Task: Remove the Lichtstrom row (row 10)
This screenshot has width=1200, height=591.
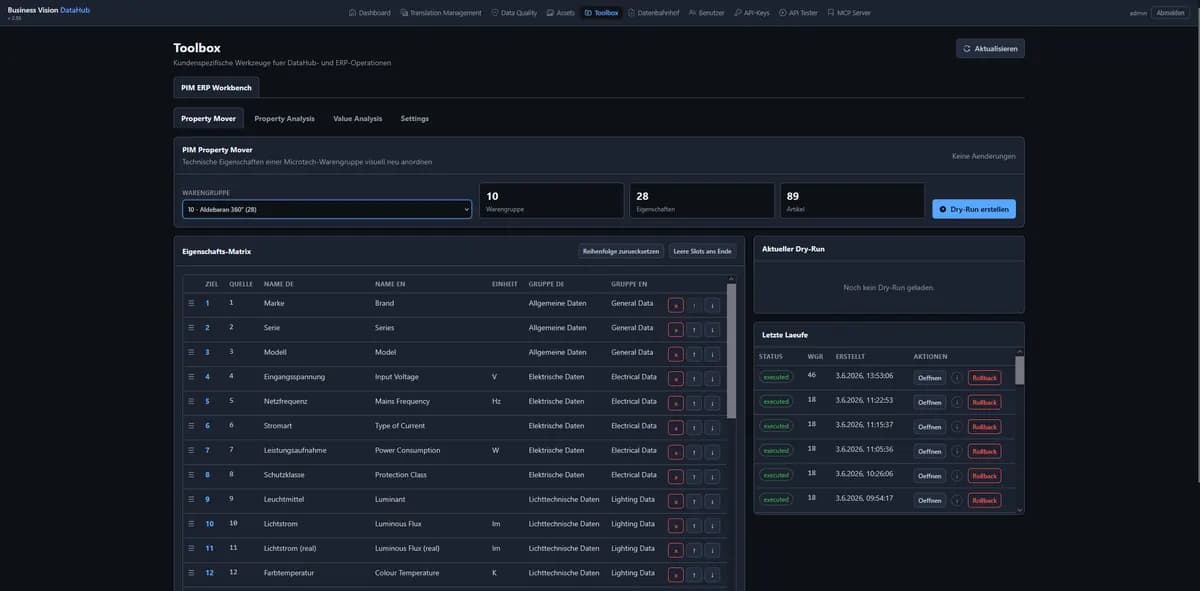Action: (676, 525)
